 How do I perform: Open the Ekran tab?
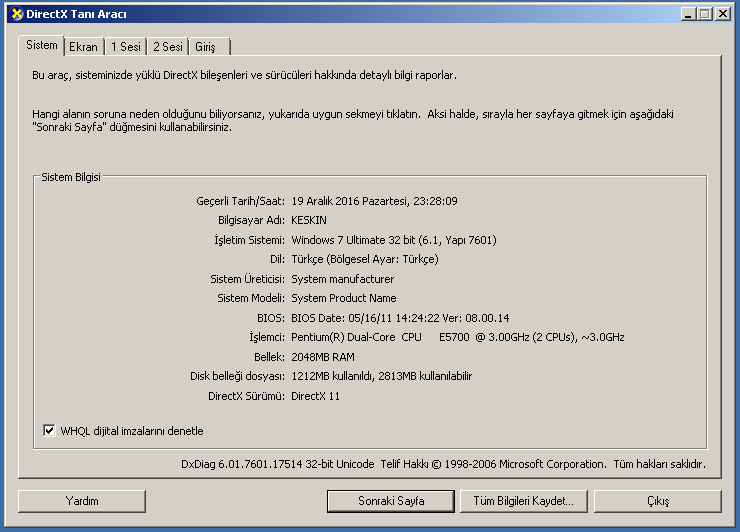click(84, 47)
